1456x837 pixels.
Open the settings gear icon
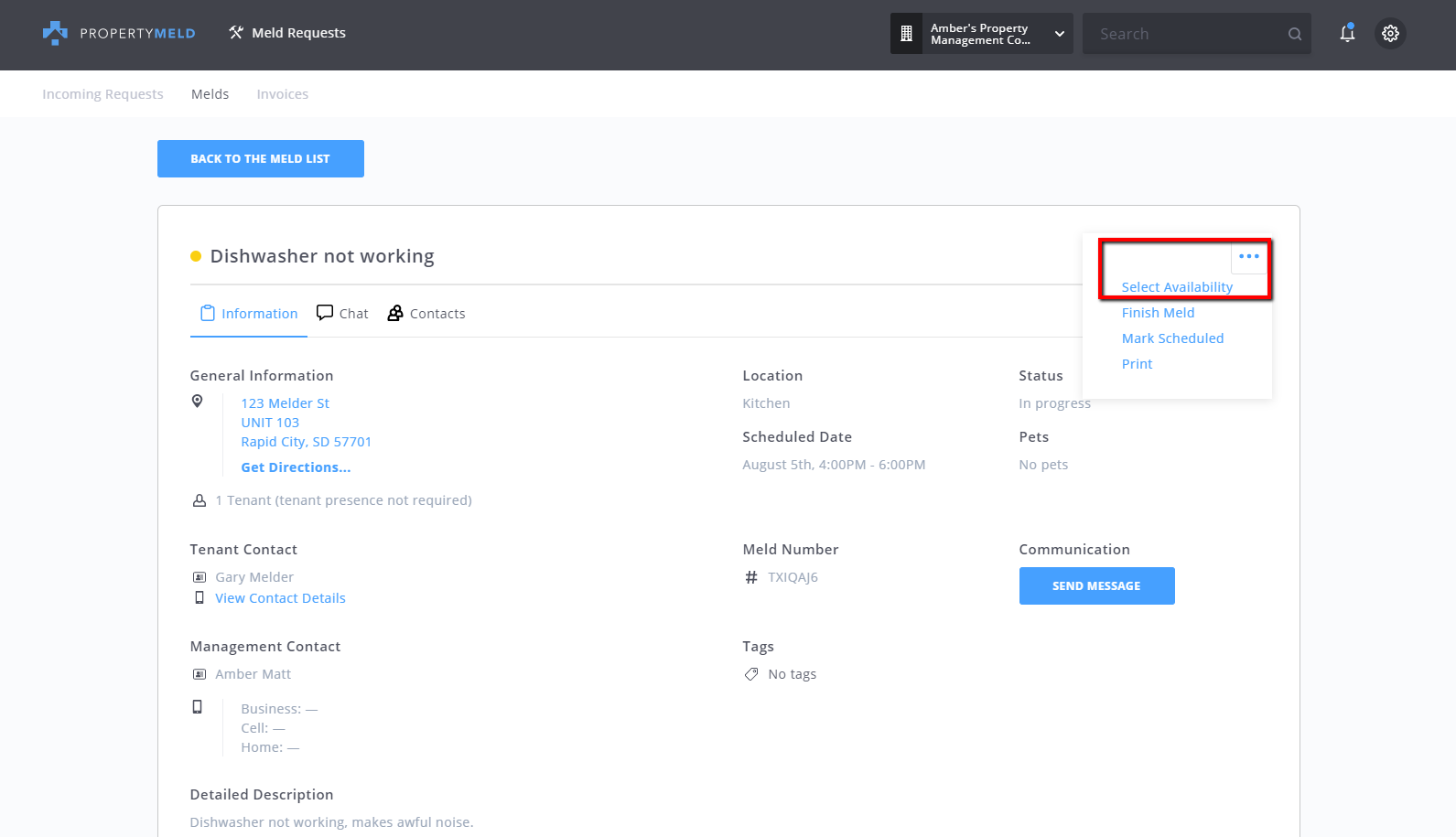click(x=1390, y=34)
